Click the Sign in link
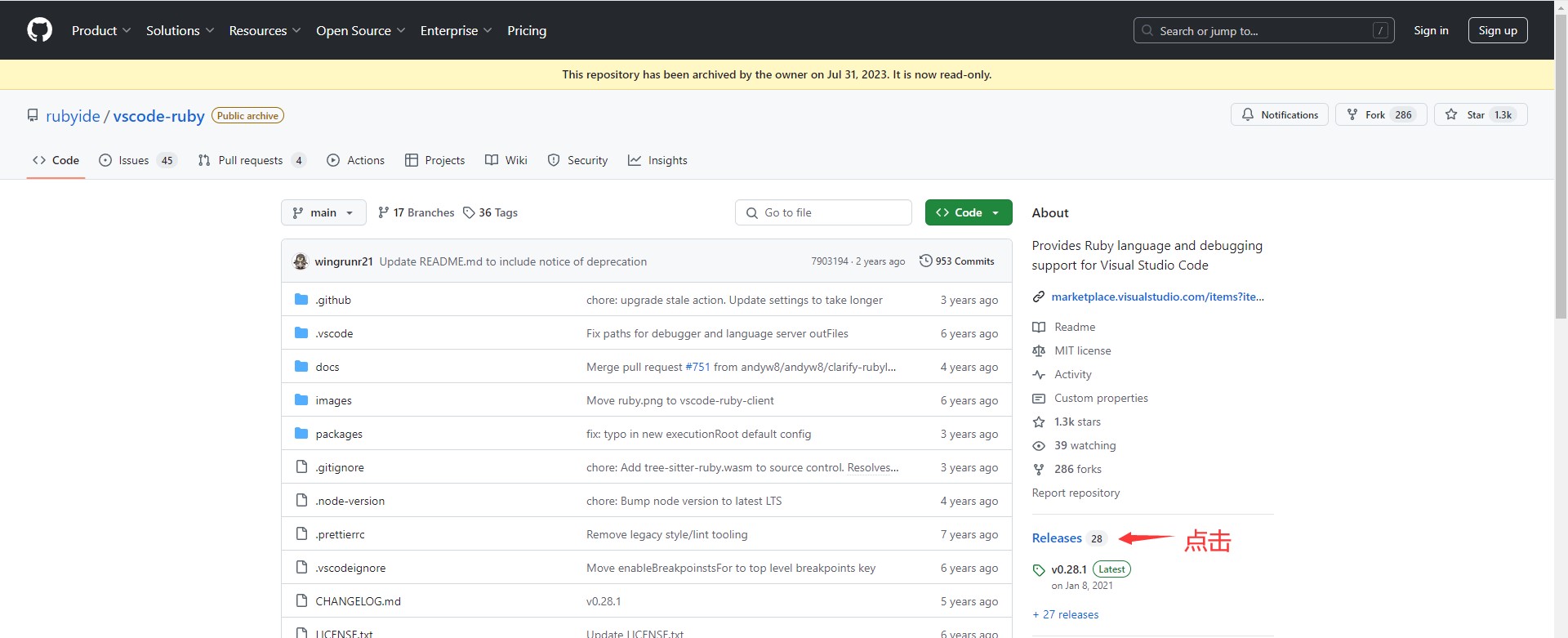Viewport: 1568px width, 638px height. point(1431,30)
